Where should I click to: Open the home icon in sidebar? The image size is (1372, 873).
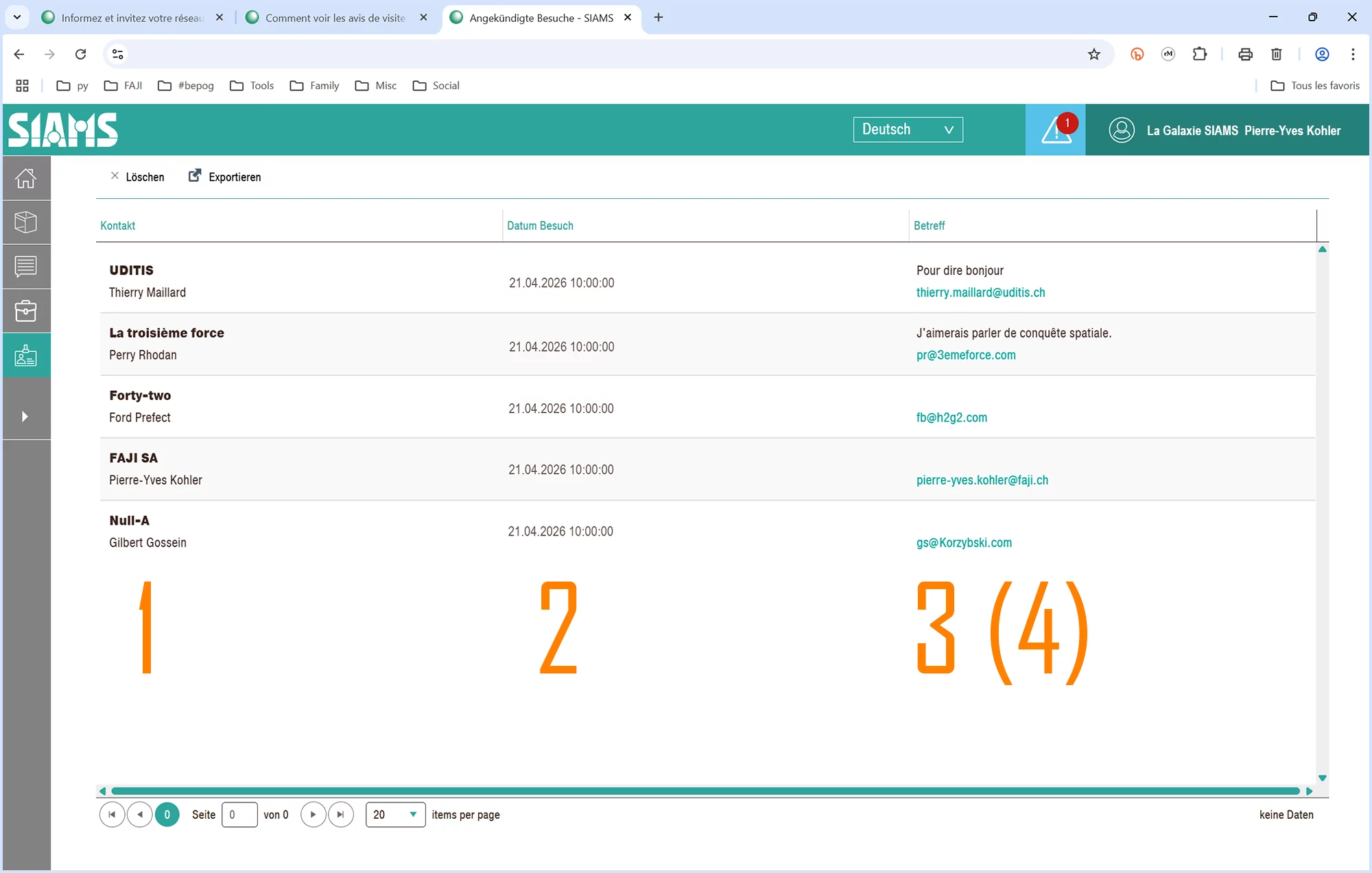coord(26,178)
